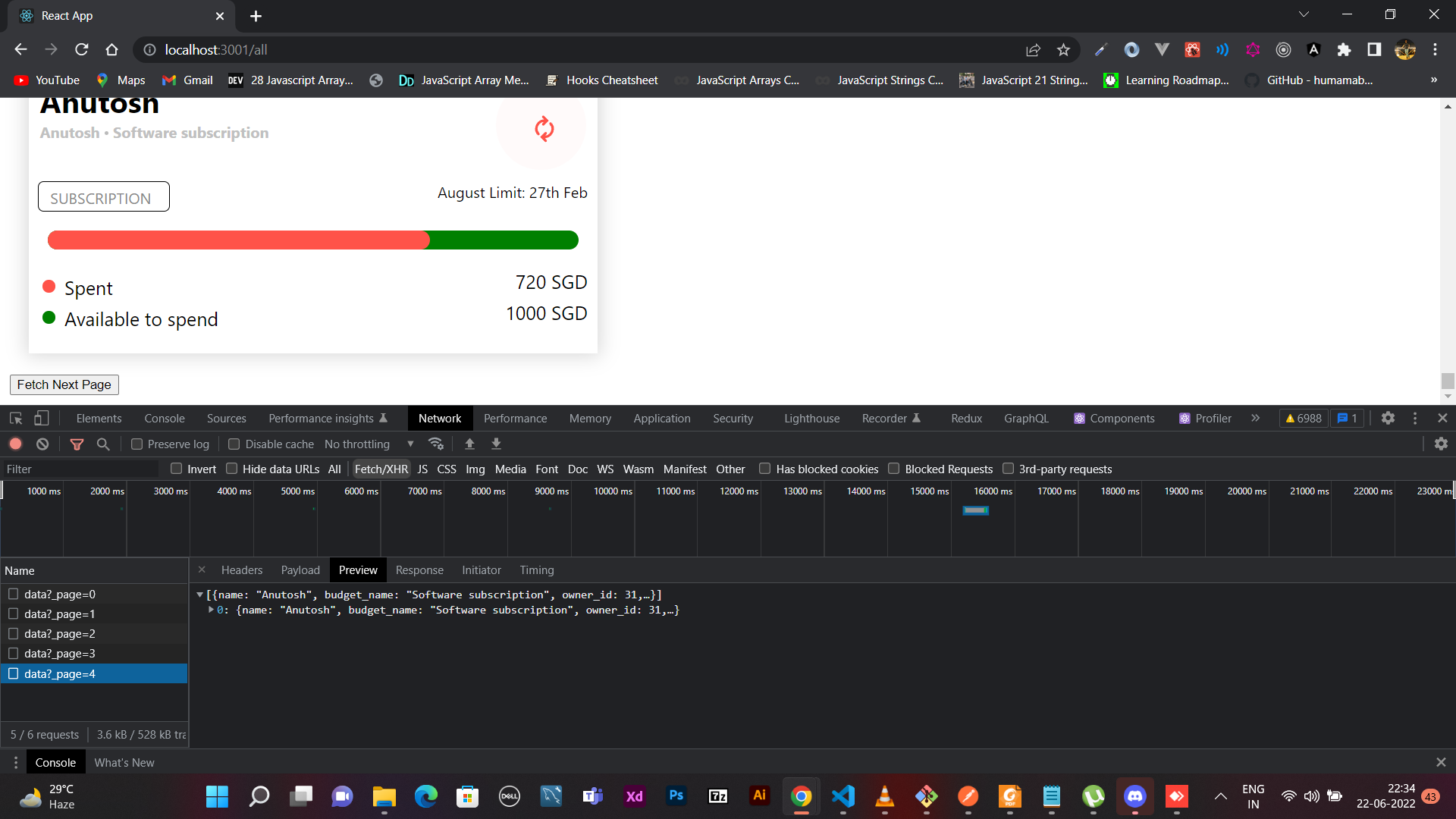Open the DevTools settings gear
Screen dimensions: 1456x819
point(1389,418)
